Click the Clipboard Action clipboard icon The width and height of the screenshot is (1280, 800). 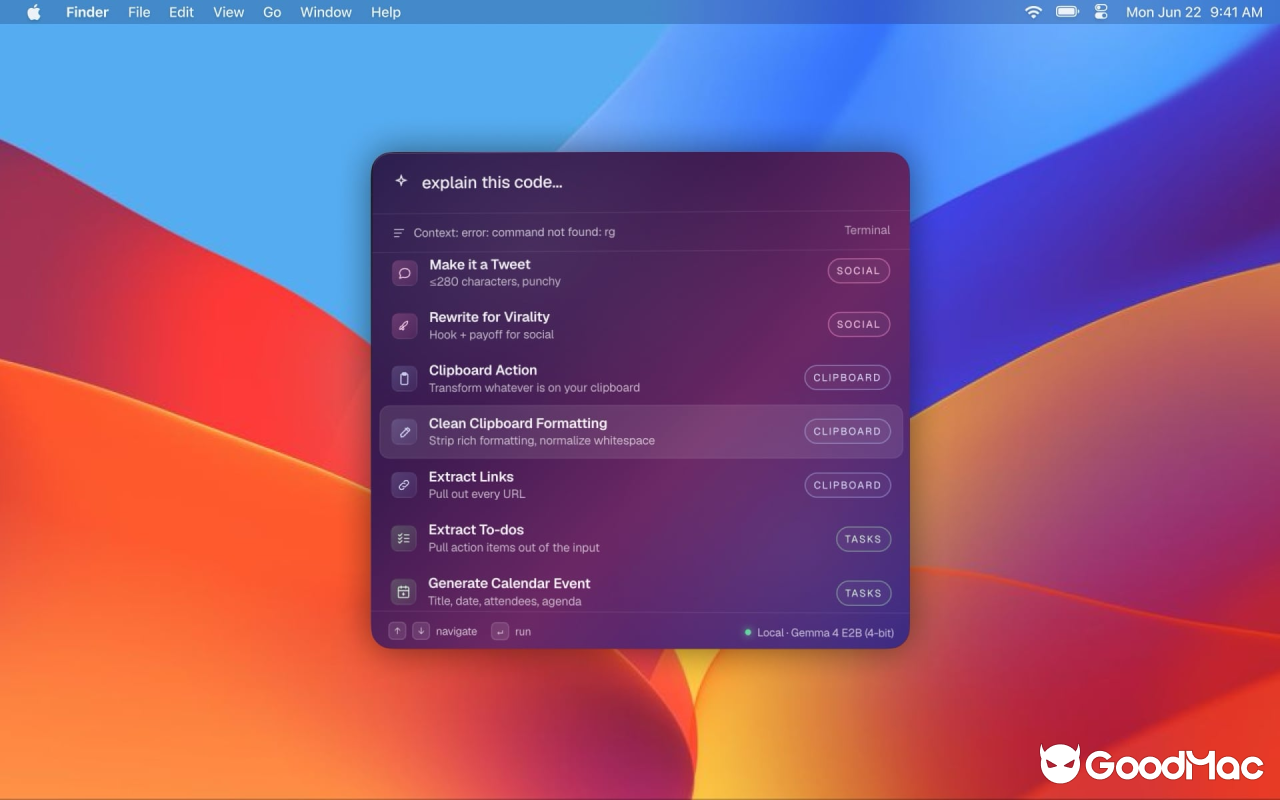404,378
